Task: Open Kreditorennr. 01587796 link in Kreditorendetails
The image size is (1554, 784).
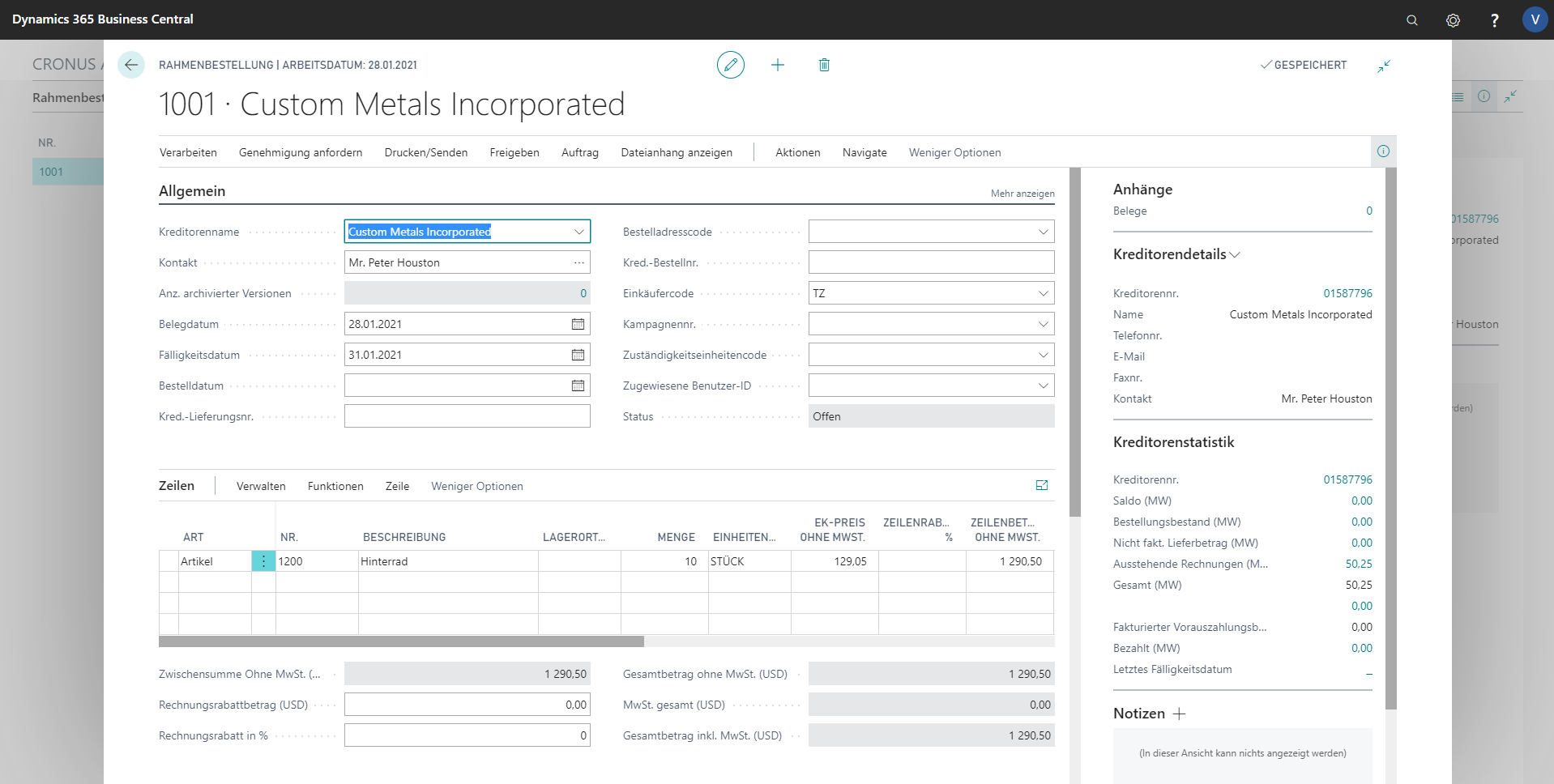Action: pyautogui.click(x=1347, y=293)
